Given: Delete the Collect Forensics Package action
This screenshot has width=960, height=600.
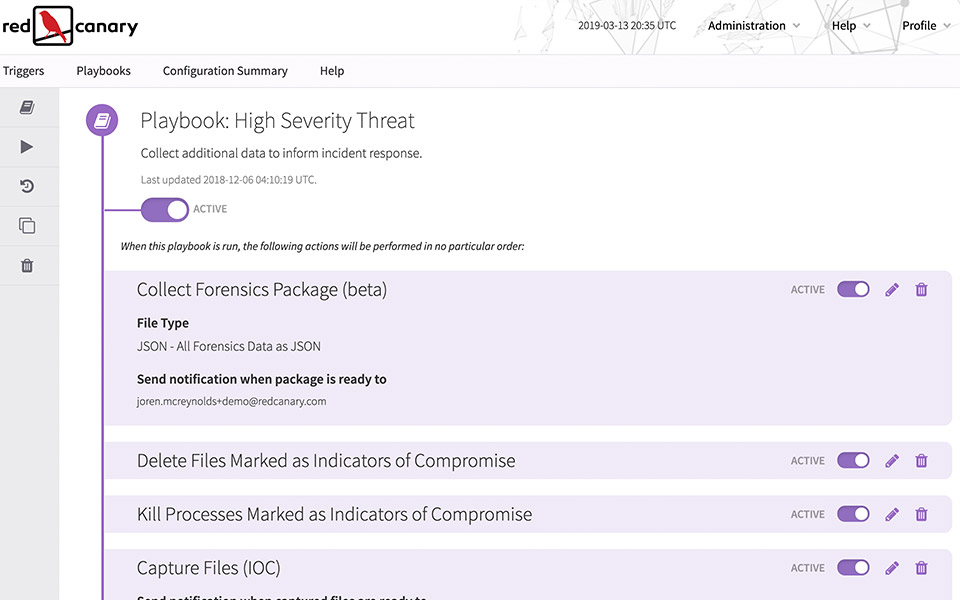Looking at the screenshot, I should tap(922, 289).
